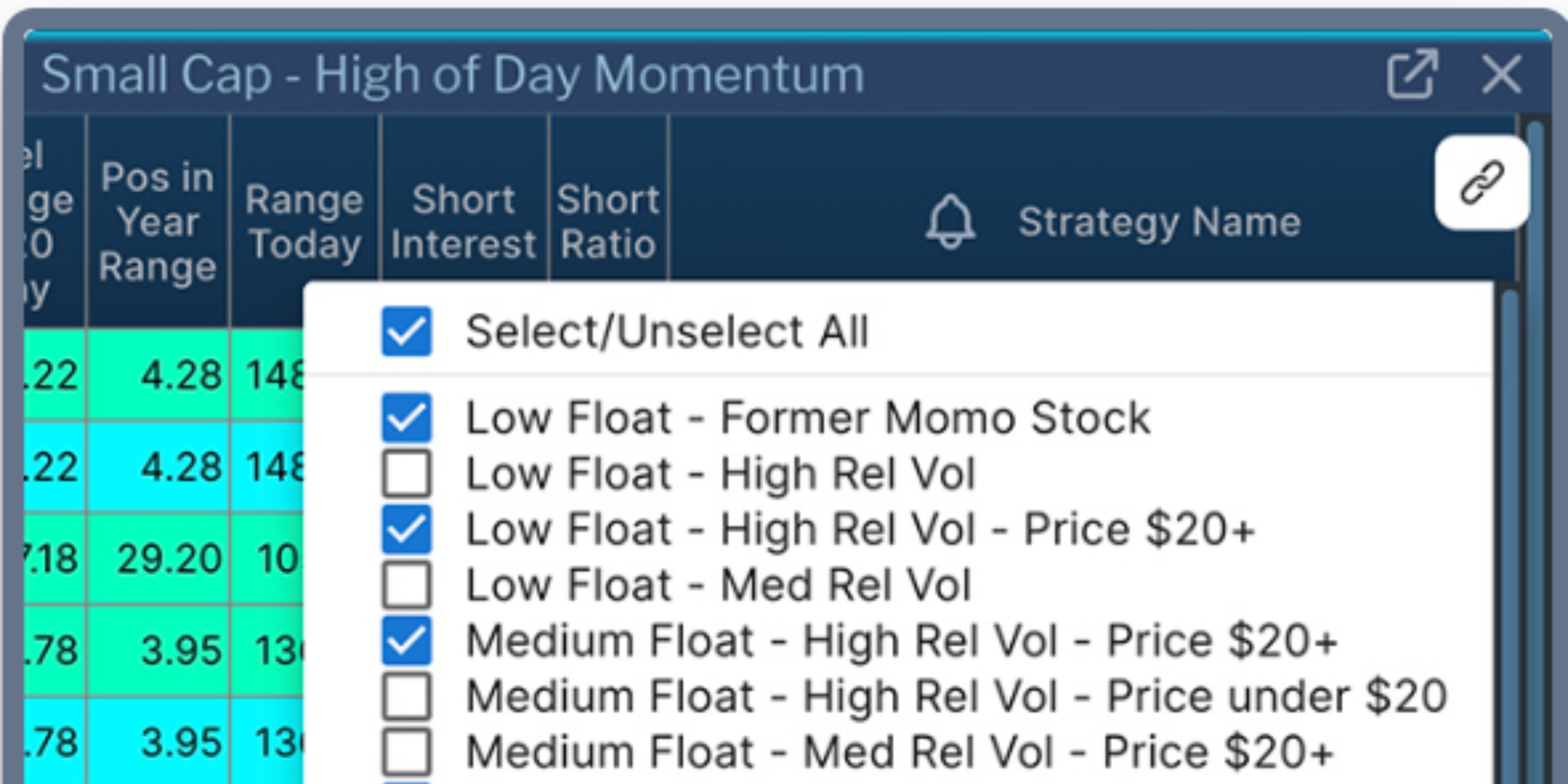The height and width of the screenshot is (784, 1568).
Task: Click the Pos in Year Range header
Action: point(158,222)
